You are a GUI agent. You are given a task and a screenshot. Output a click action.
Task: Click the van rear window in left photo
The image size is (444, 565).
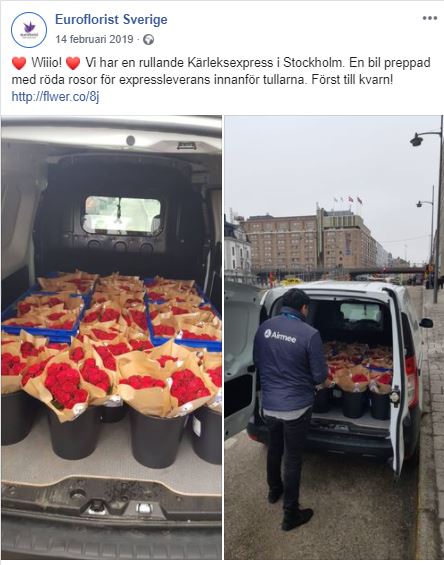(x=121, y=215)
